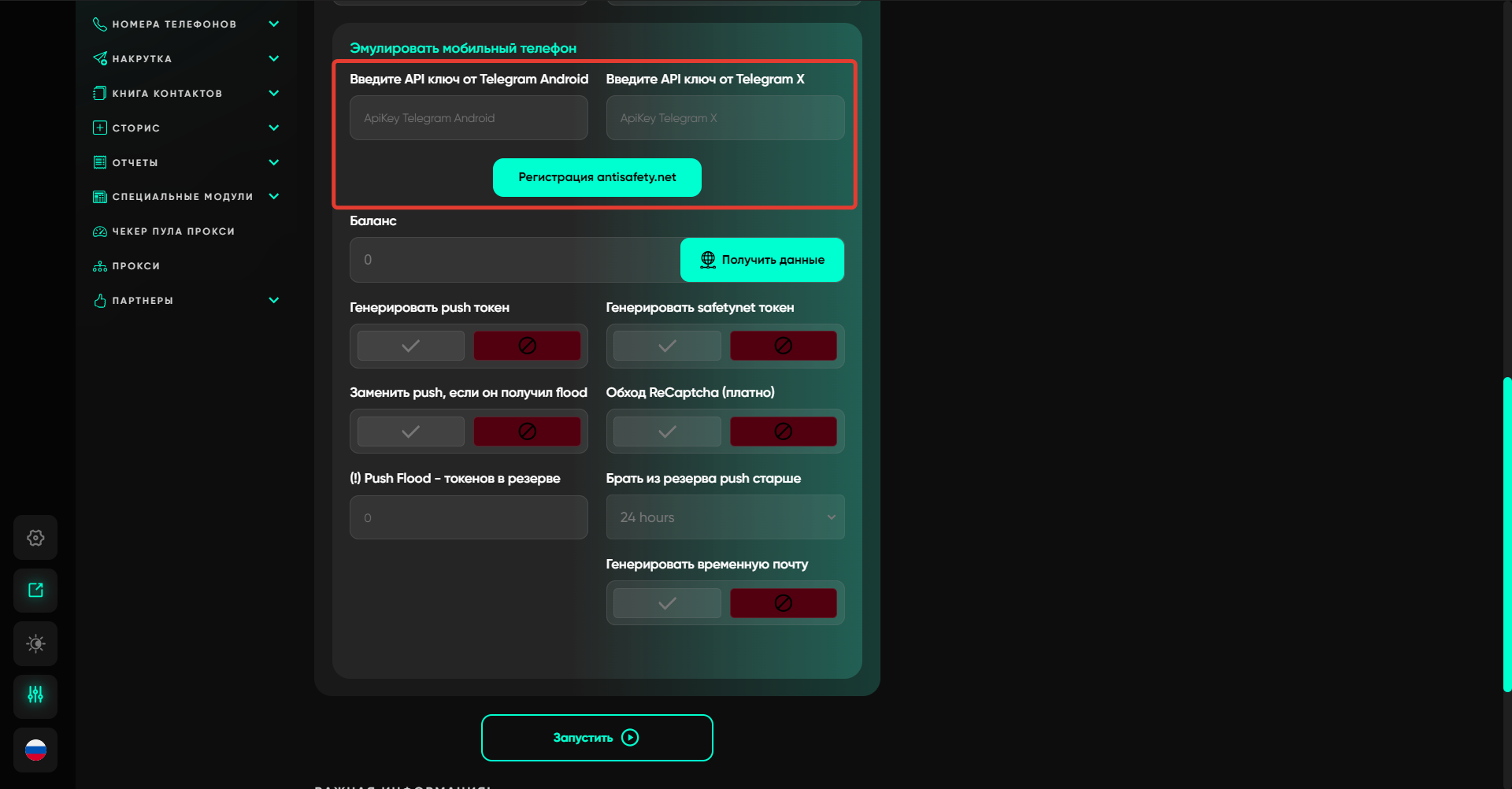The height and width of the screenshot is (789, 1512).
Task: Click the Чекер пула прокси gauge icon
Action: tap(100, 232)
